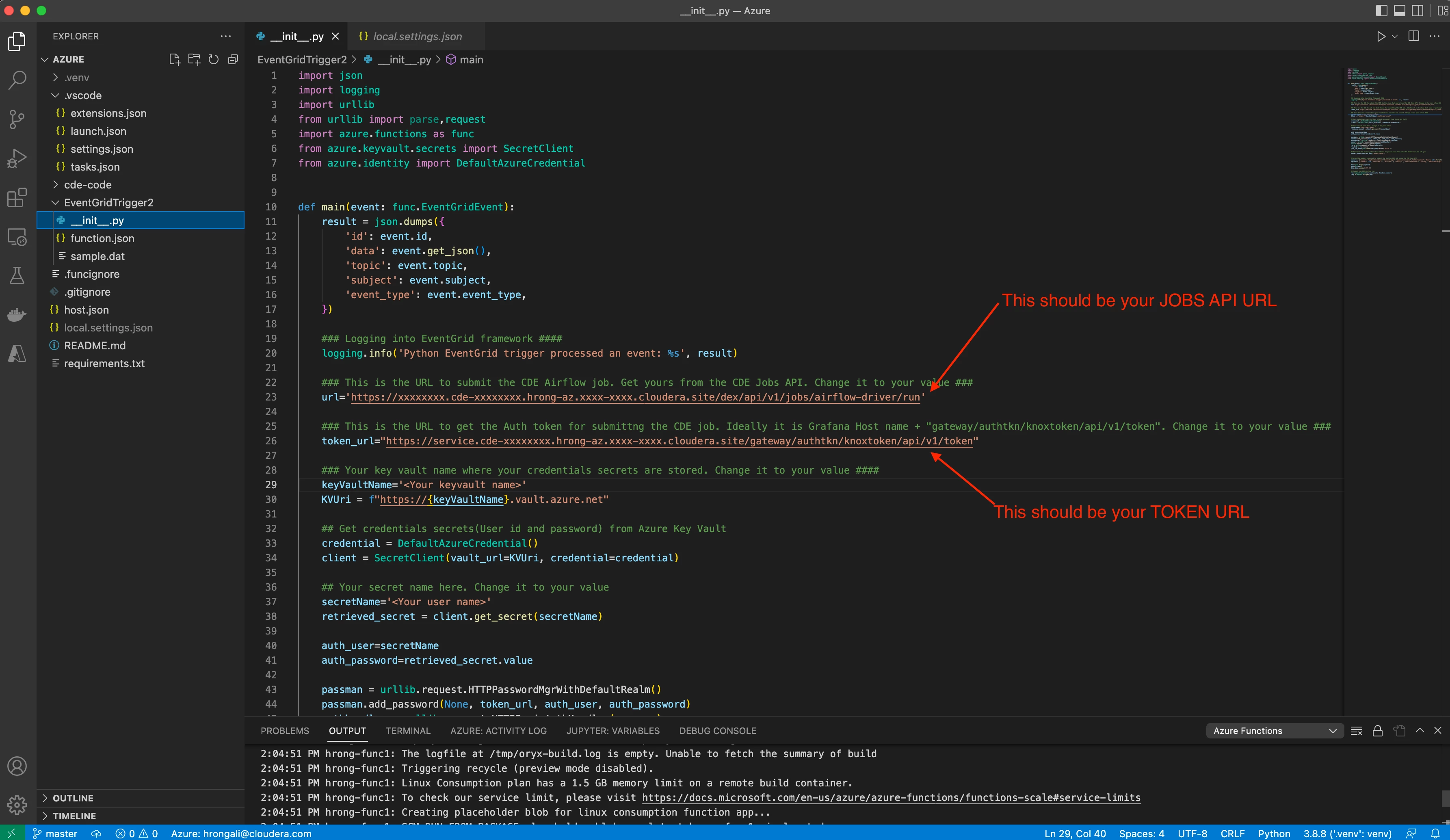This screenshot has width=1450, height=840.
Task: Maximize the panel with up chevron
Action: [1420, 730]
